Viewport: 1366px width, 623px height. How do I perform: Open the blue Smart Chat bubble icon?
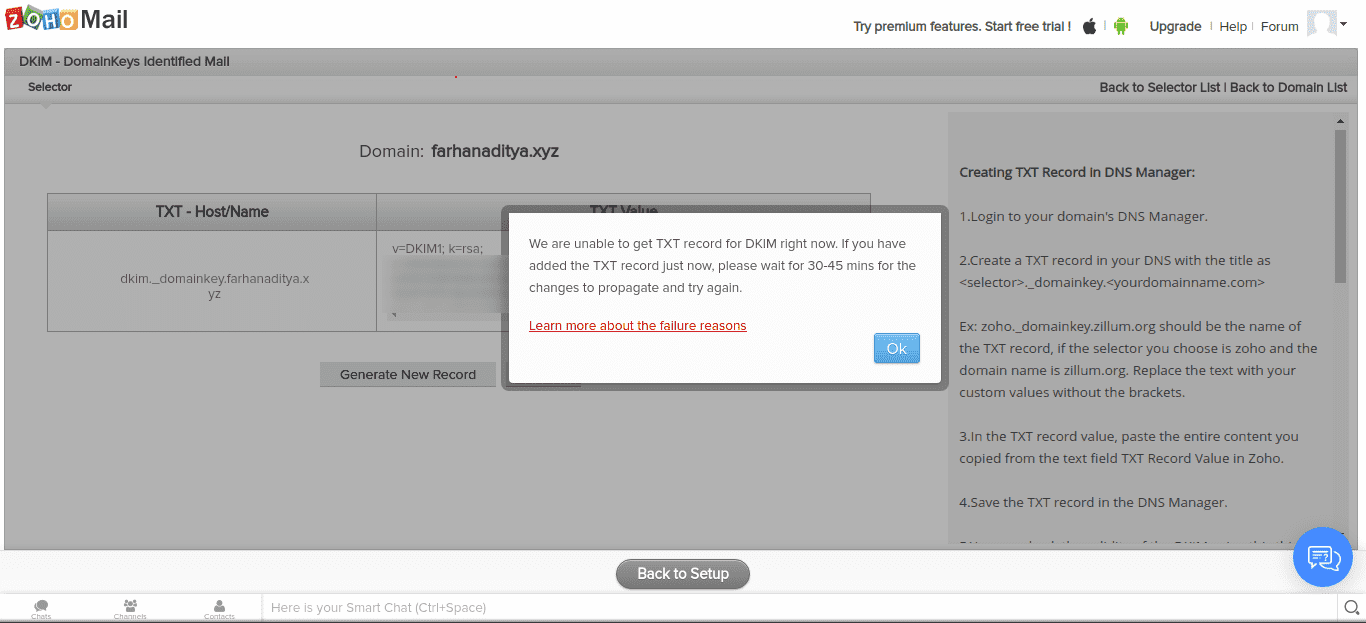(1322, 557)
